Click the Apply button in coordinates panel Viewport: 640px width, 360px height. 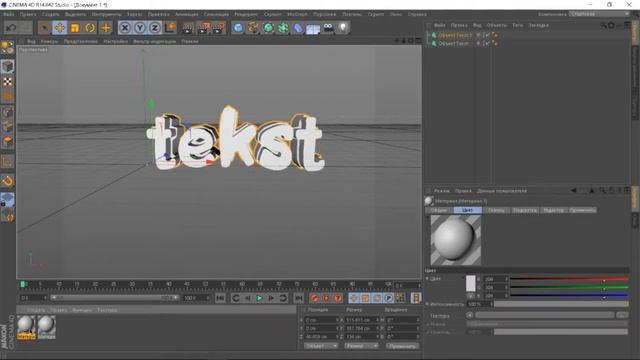pyautogui.click(x=402, y=346)
